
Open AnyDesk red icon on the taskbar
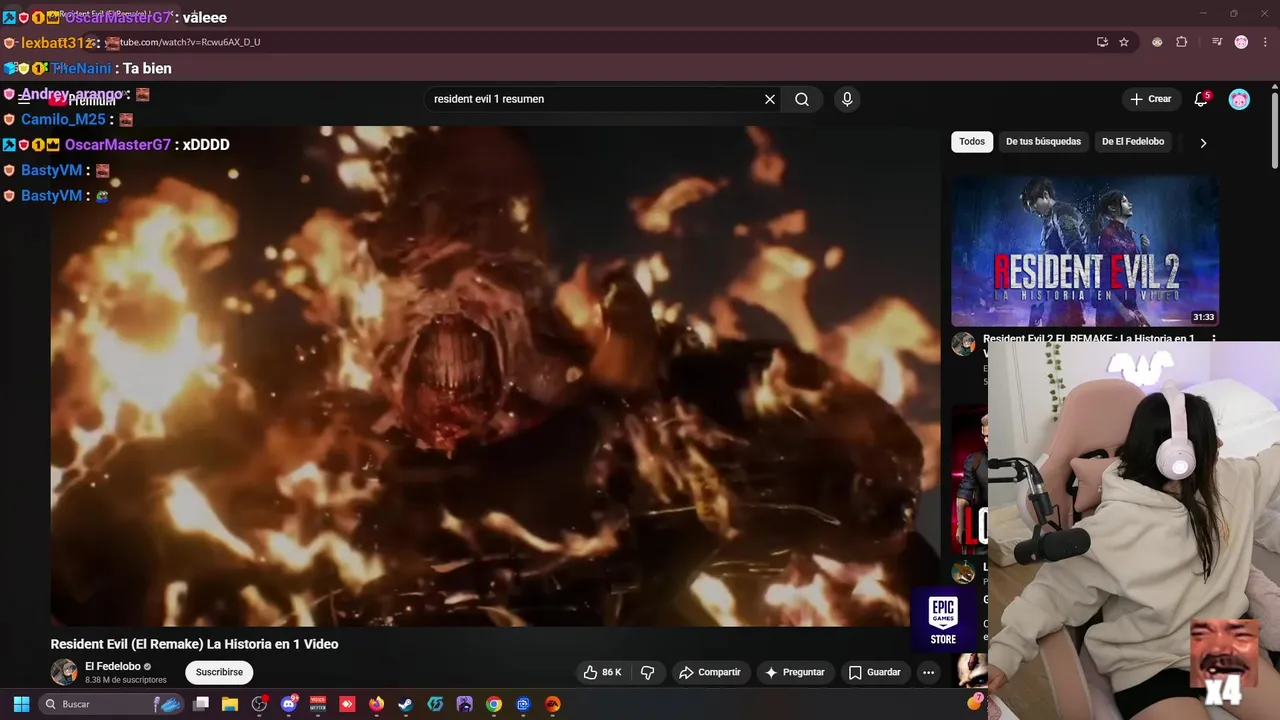click(348, 704)
